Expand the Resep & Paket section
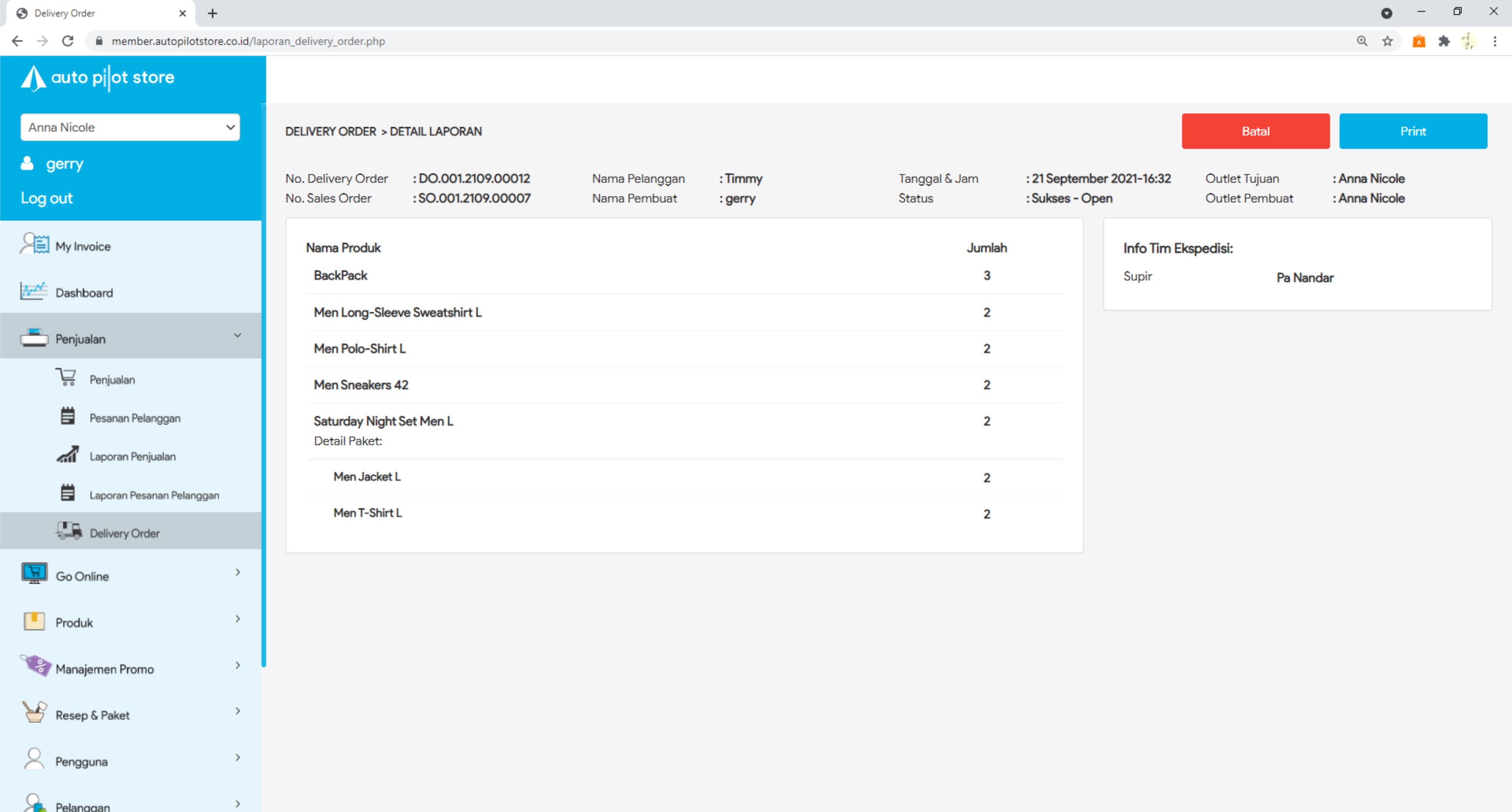Image resolution: width=1512 pixels, height=812 pixels. click(x=237, y=712)
